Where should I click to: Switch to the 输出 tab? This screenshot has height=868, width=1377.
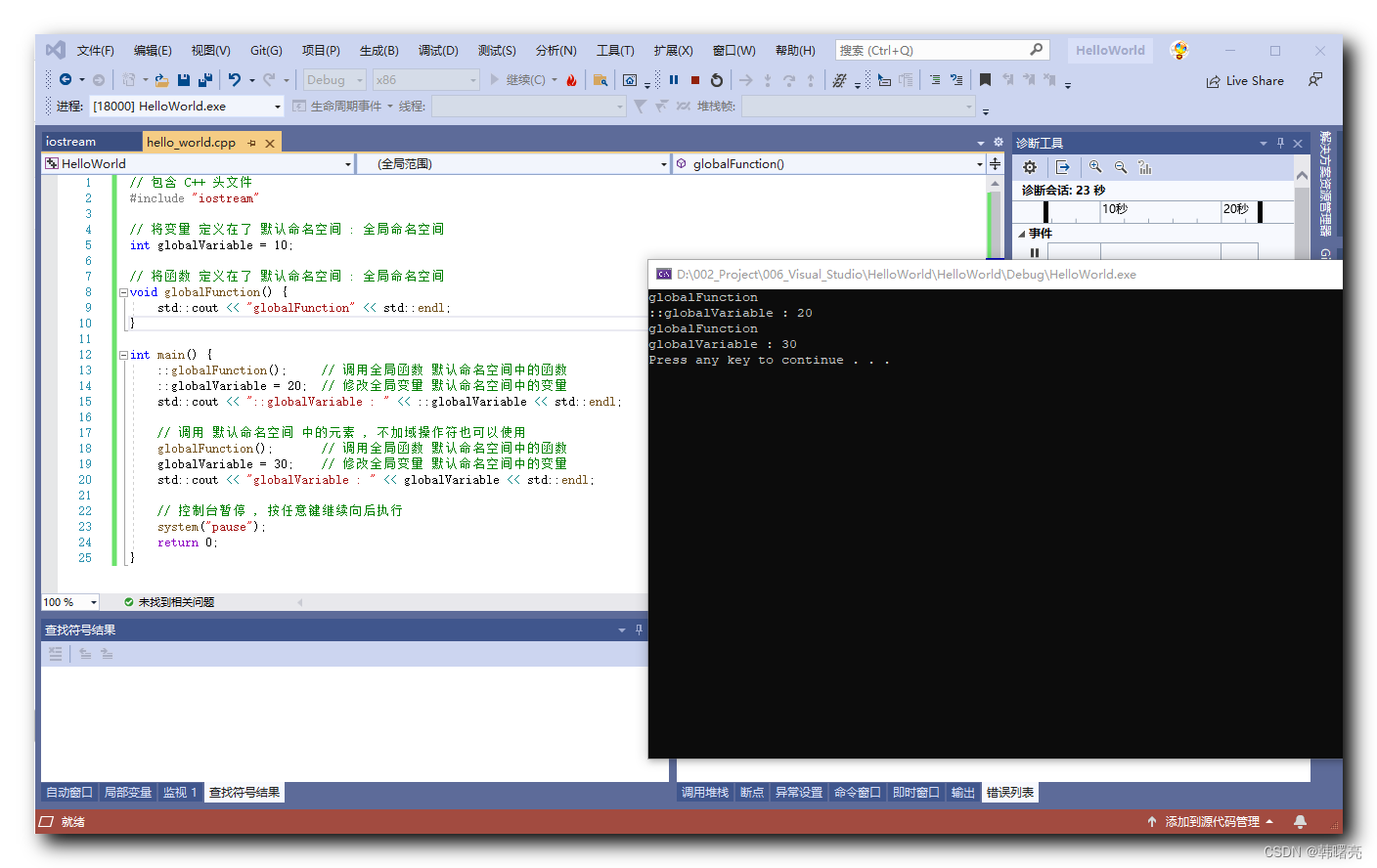[x=963, y=793]
